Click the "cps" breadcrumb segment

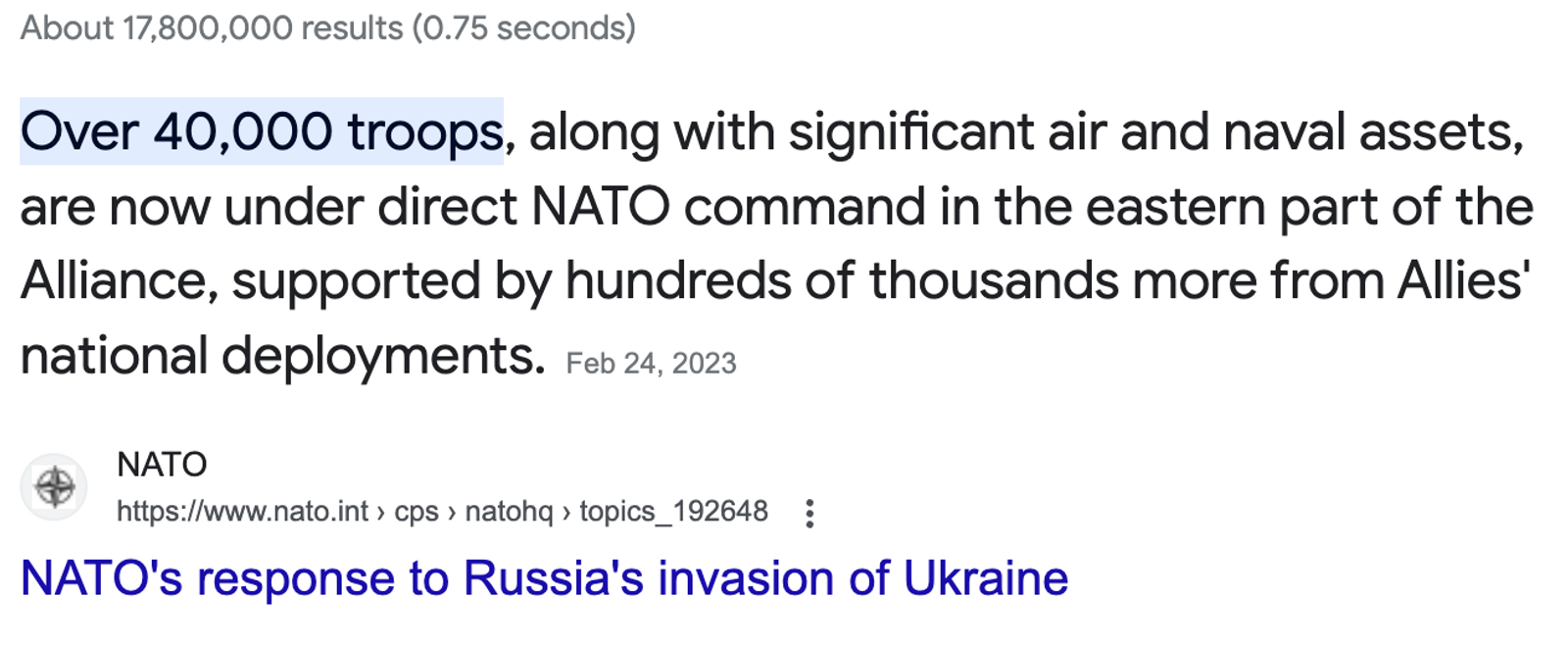(416, 512)
